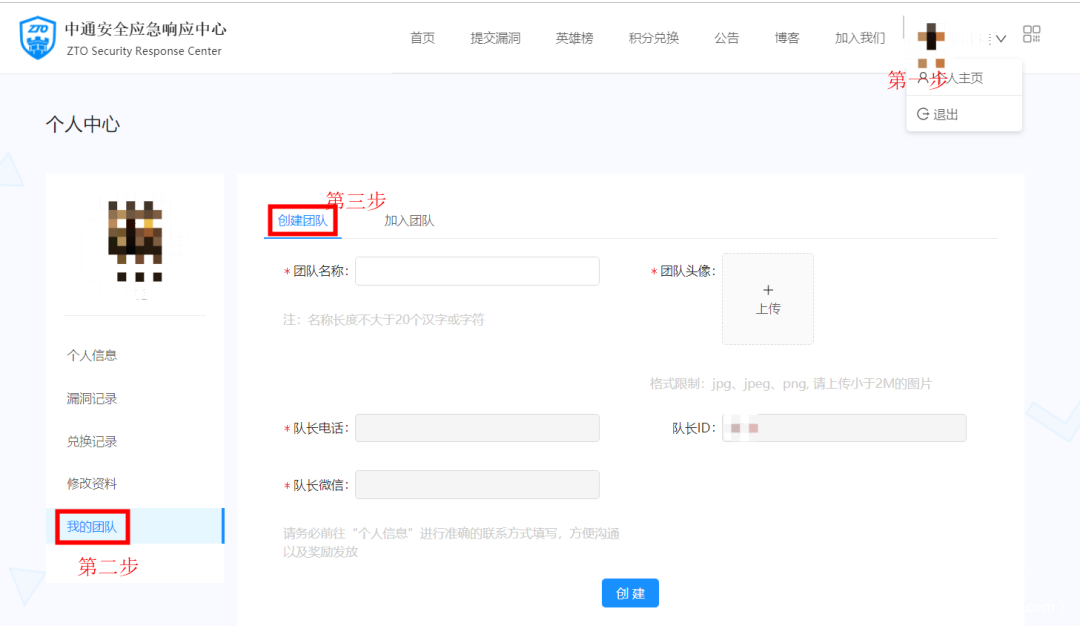The width and height of the screenshot is (1080, 626).
Task: Open the QR code icon
Action: point(1032,35)
